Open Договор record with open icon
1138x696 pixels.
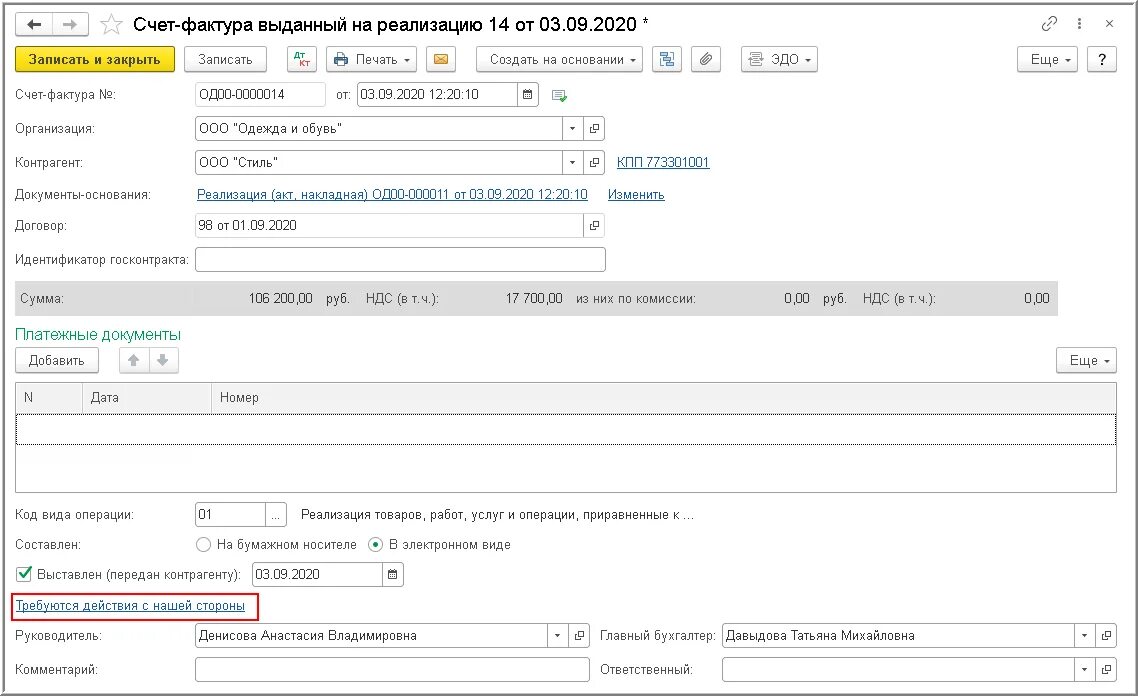coord(594,226)
